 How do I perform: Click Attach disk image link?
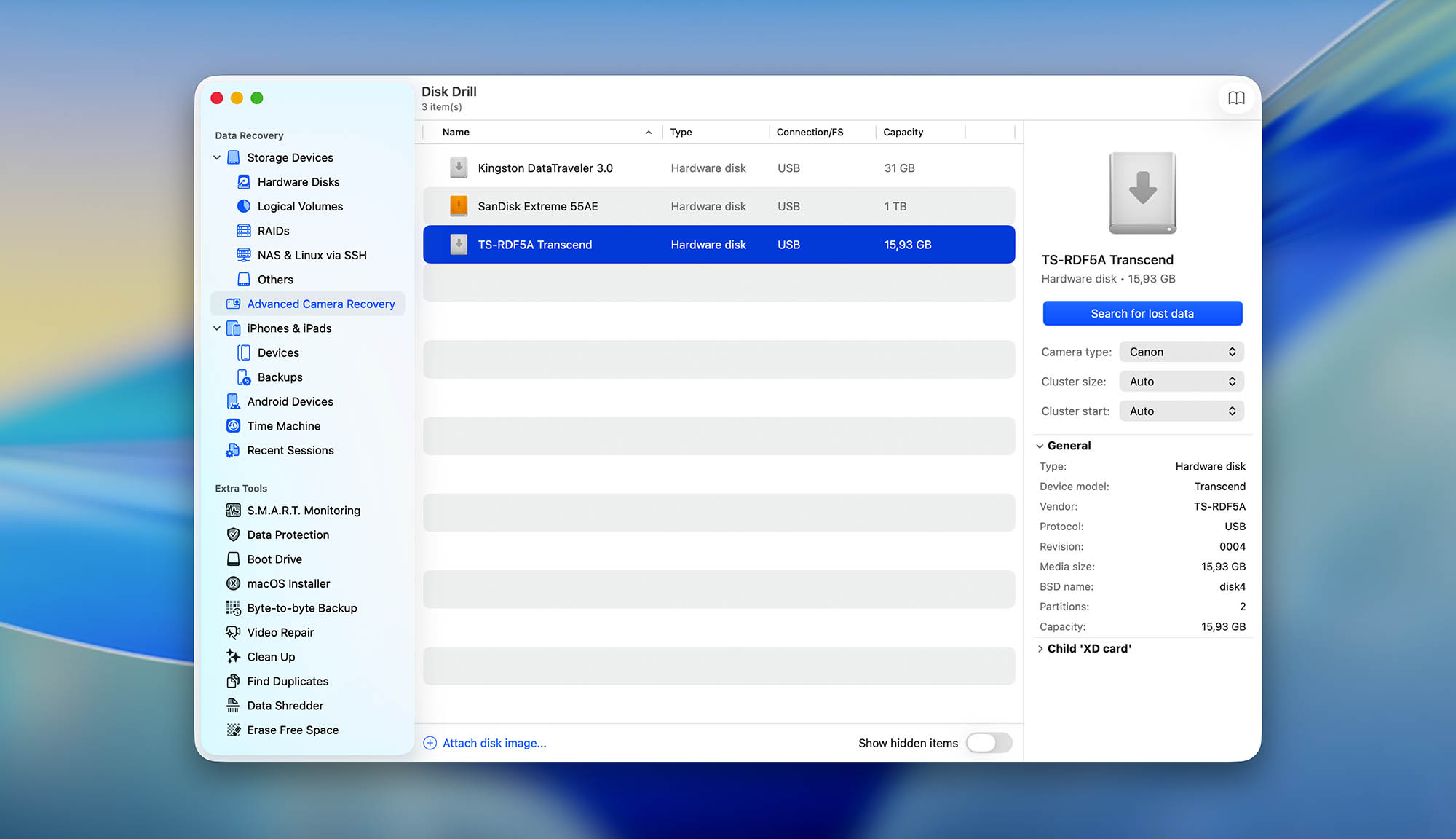(494, 743)
